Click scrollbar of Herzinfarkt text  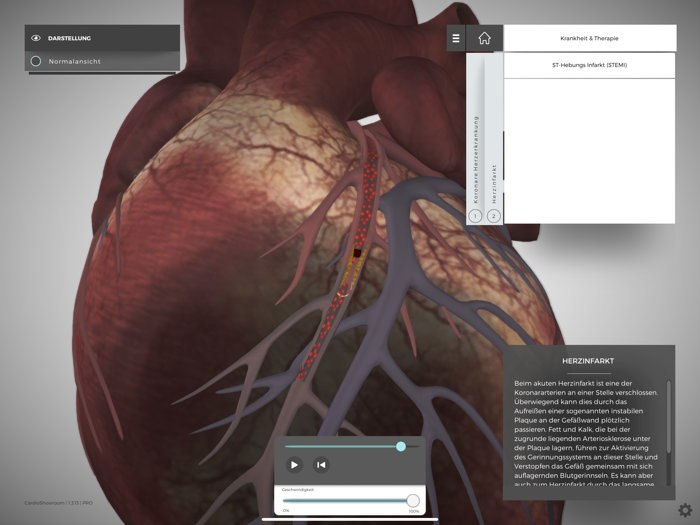click(x=668, y=417)
